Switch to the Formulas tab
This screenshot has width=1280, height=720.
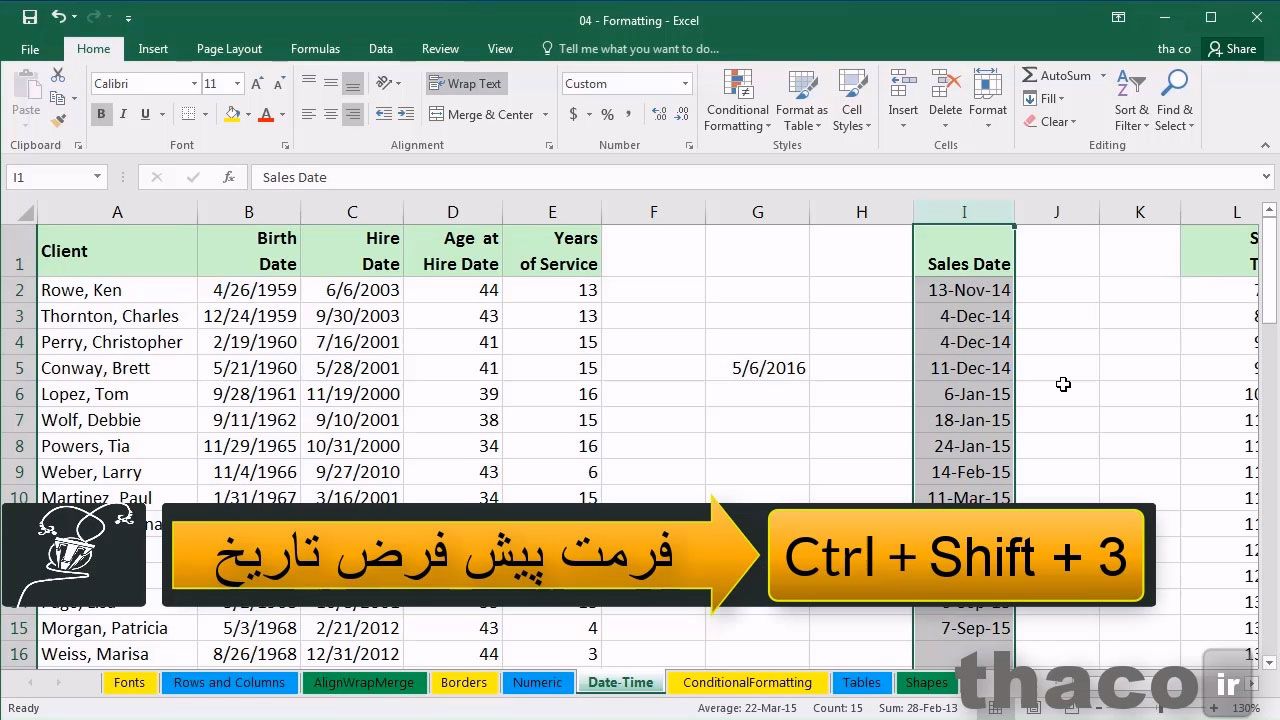(x=315, y=49)
